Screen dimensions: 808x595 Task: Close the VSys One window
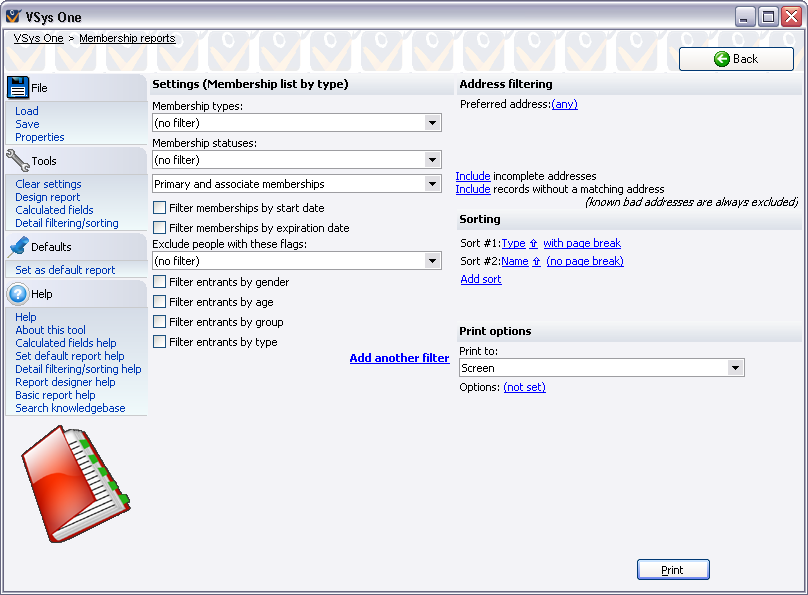[x=792, y=17]
